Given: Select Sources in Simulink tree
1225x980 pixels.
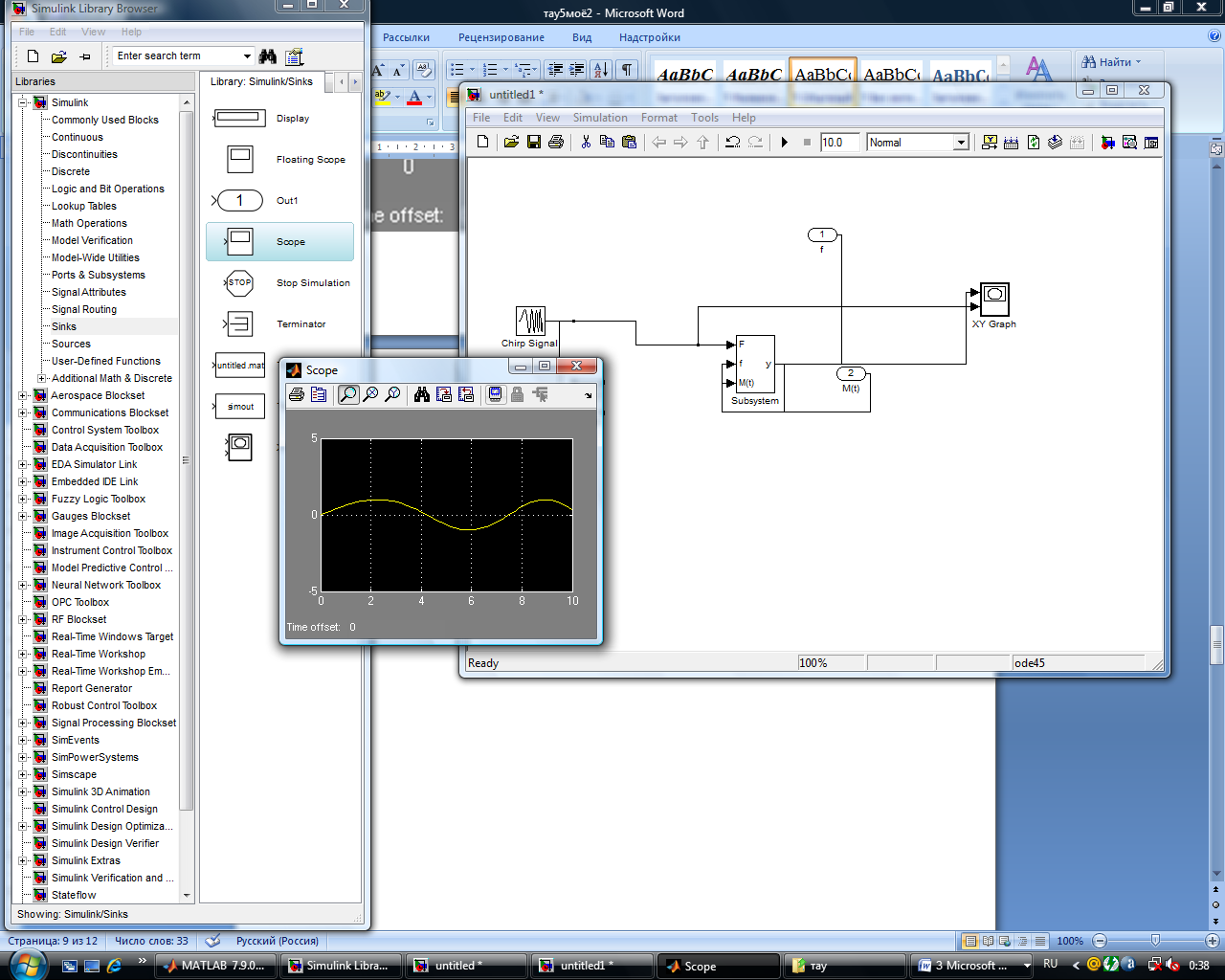Looking at the screenshot, I should click(x=71, y=344).
